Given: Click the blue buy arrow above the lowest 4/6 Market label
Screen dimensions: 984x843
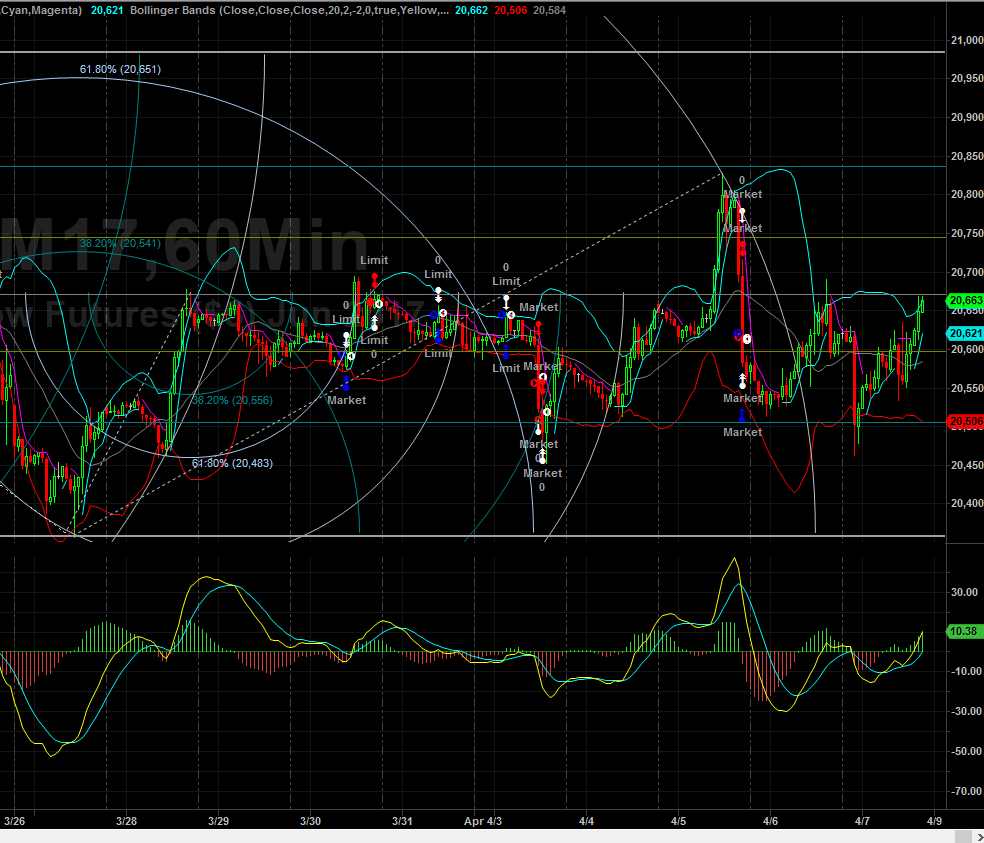Looking at the screenshot, I should 742,413.
